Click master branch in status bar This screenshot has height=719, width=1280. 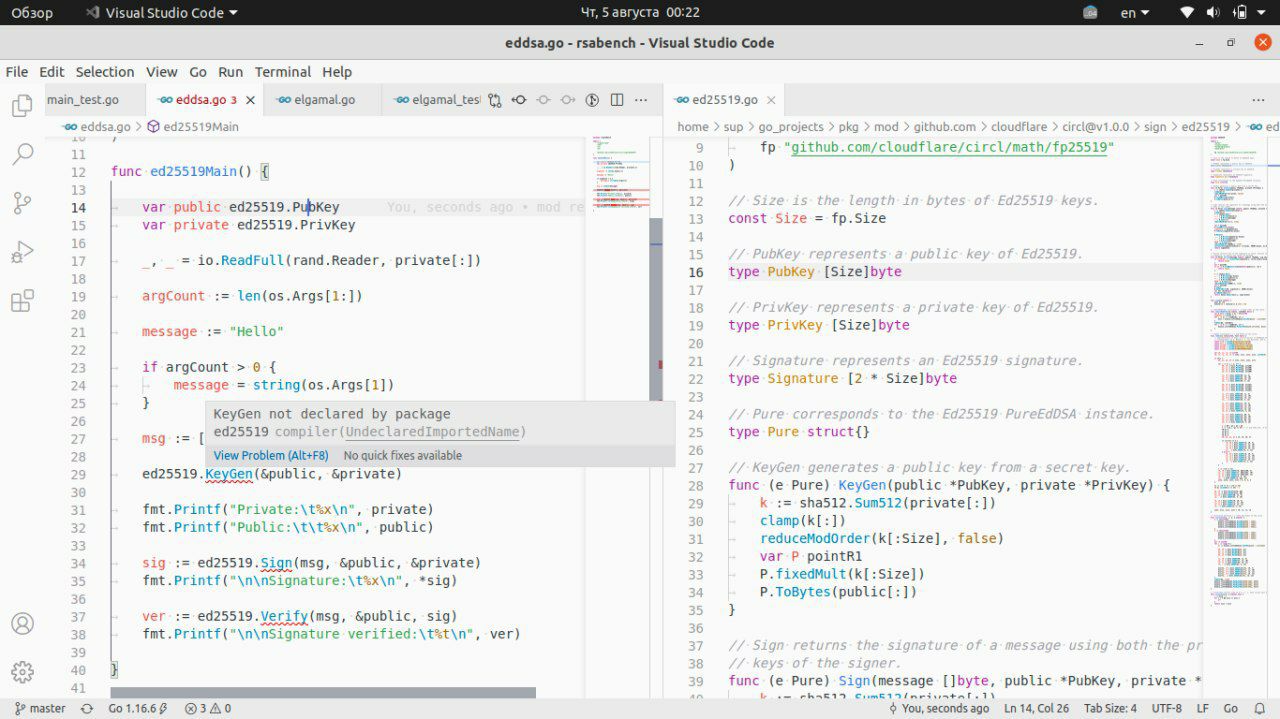[40, 708]
